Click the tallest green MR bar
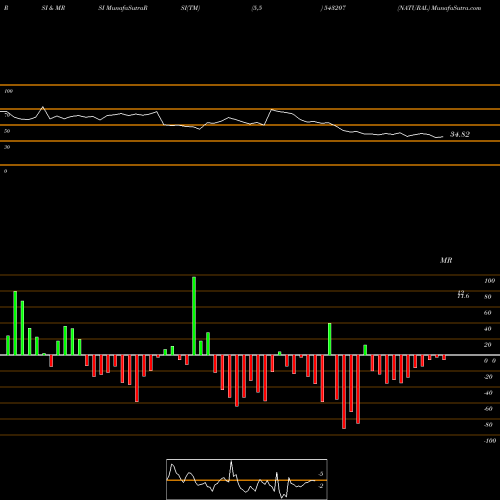This screenshot has width=500, height=500. (194, 316)
